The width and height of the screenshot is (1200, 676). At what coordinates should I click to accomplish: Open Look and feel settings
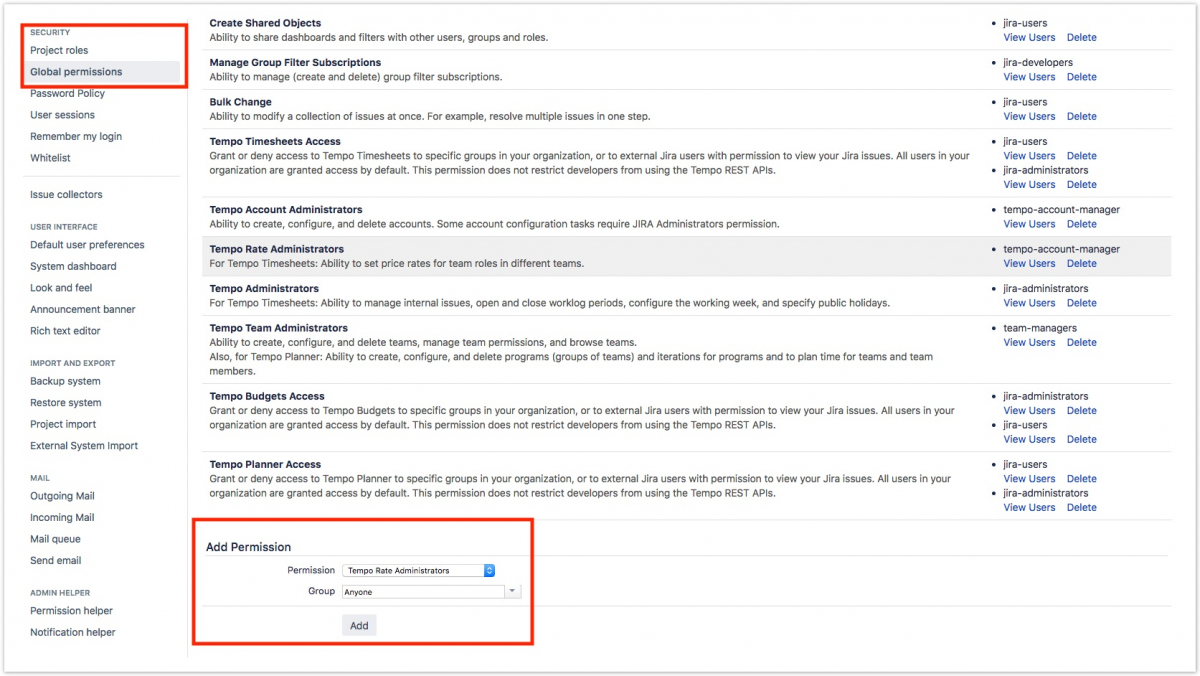click(x=61, y=288)
